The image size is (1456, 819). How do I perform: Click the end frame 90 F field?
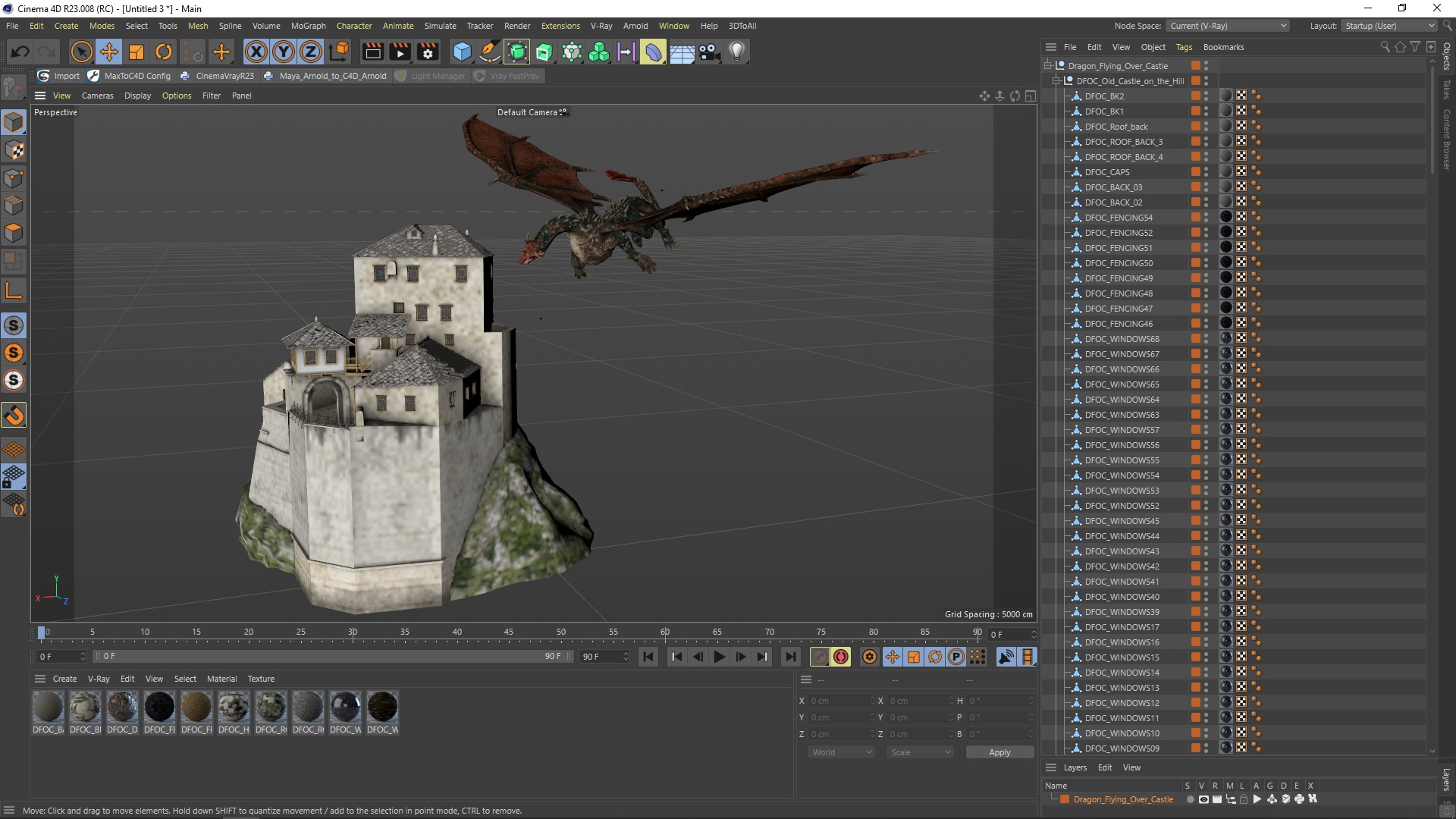604,657
